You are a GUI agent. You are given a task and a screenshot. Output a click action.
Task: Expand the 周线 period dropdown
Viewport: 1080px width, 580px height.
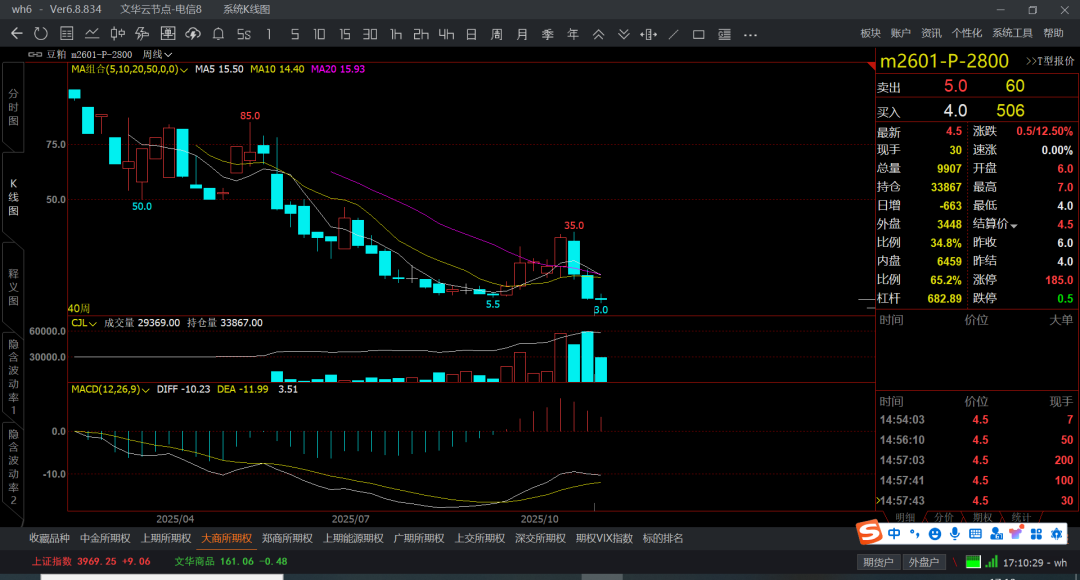point(157,55)
